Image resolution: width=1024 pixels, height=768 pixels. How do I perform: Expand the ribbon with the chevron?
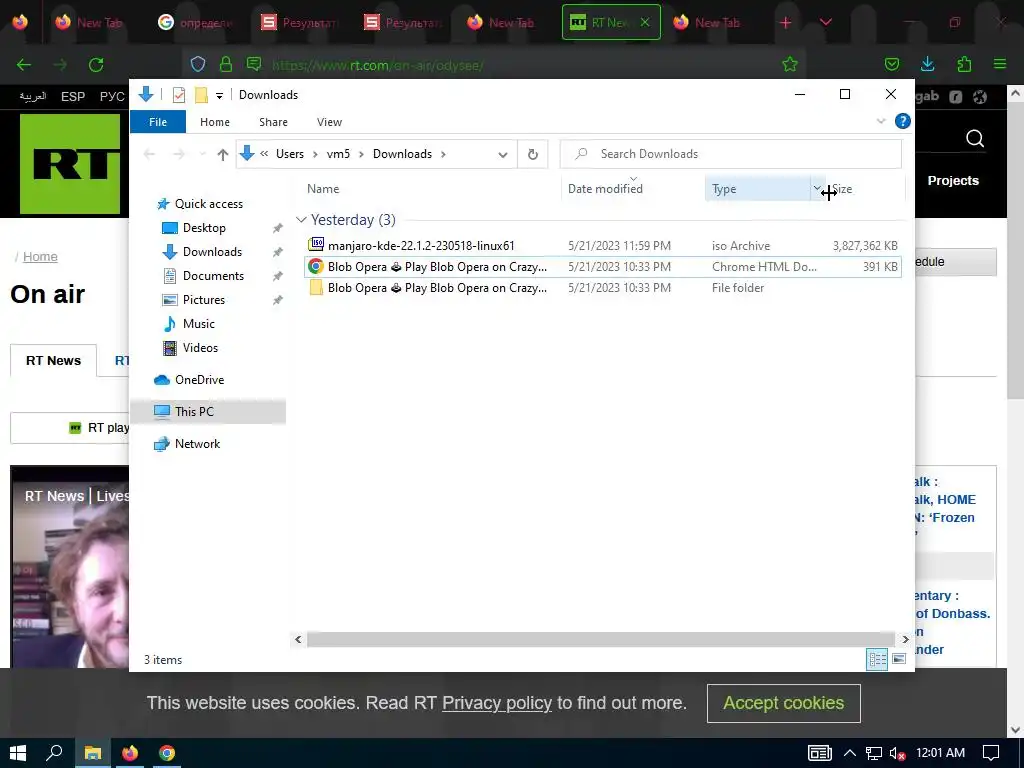881,121
